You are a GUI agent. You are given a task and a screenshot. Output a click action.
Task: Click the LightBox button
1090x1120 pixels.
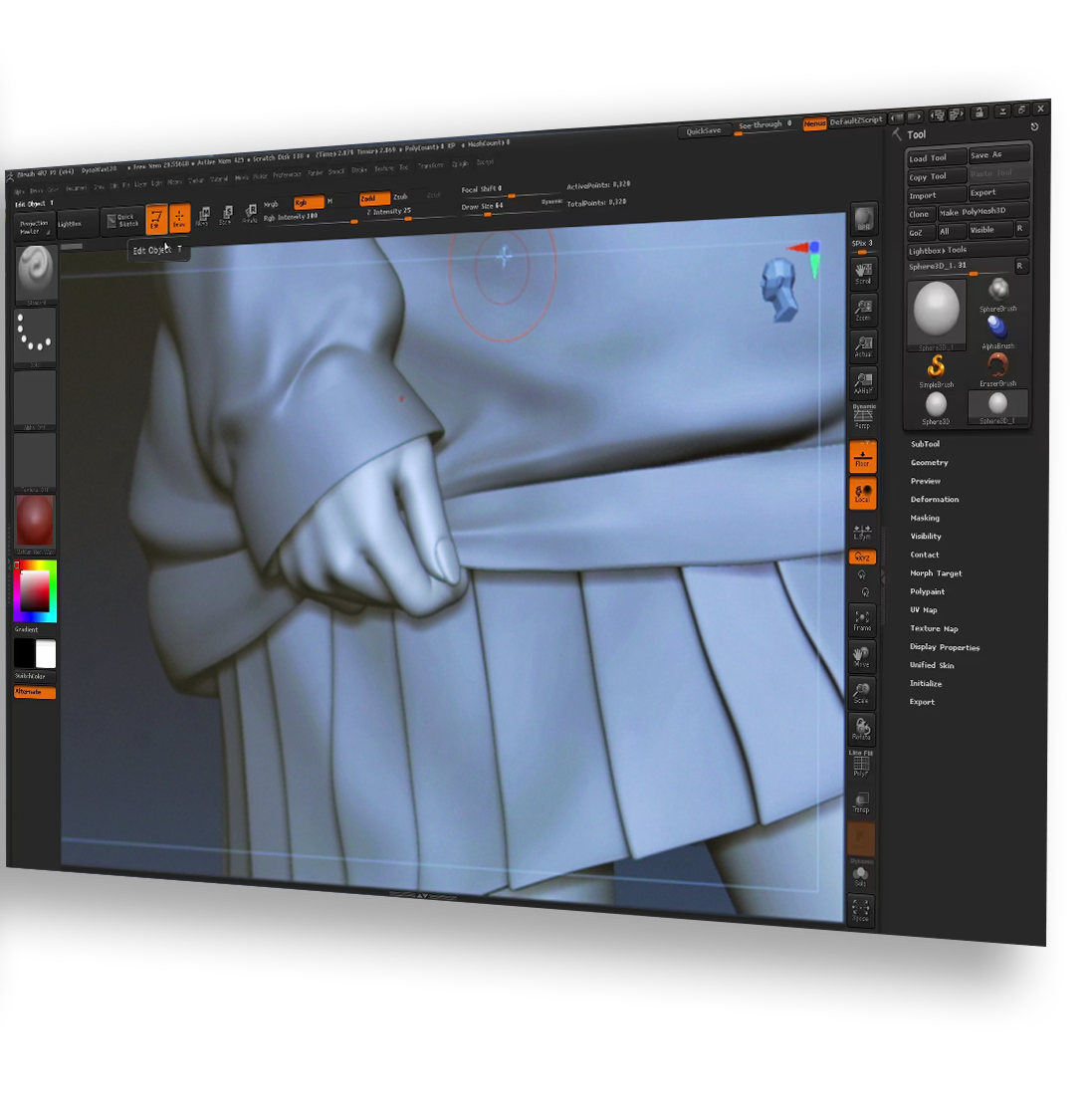point(77,224)
